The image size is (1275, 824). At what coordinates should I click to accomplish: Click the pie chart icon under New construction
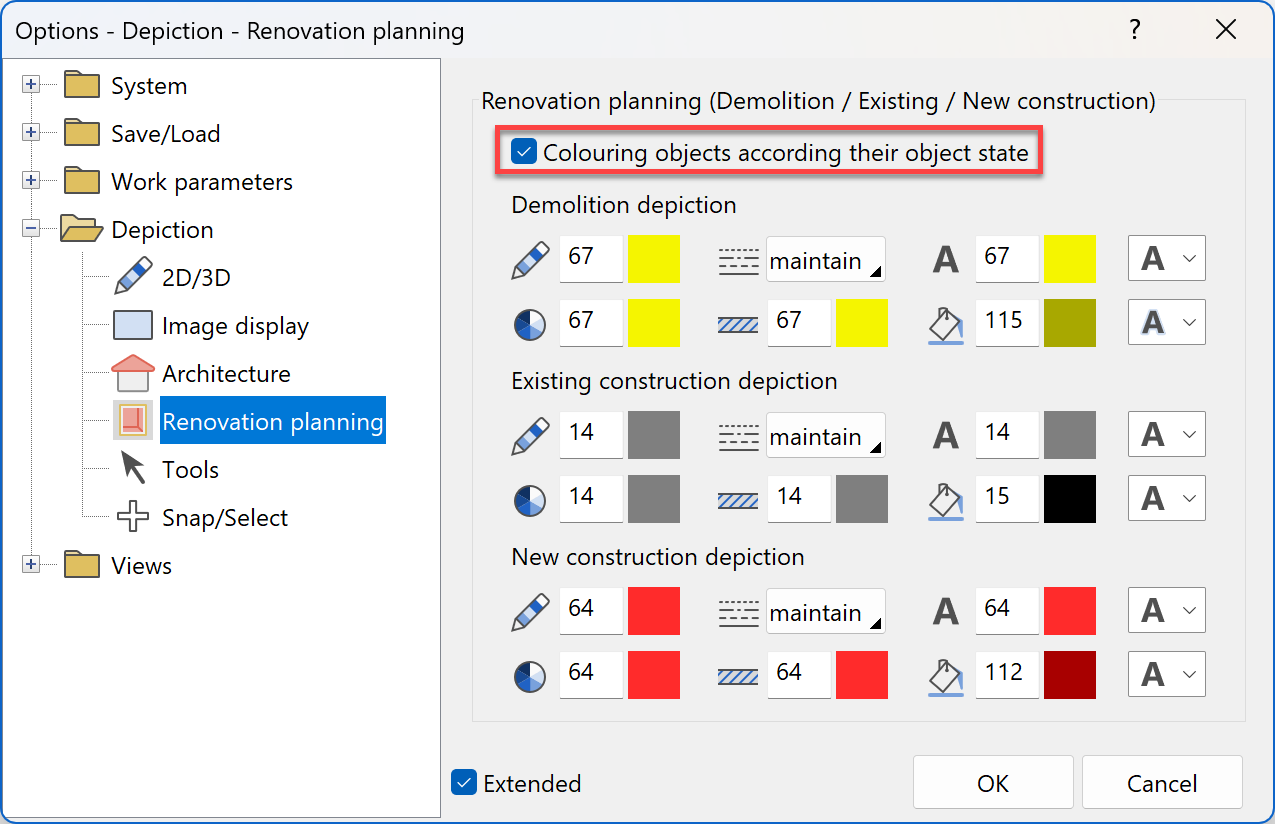tap(530, 675)
